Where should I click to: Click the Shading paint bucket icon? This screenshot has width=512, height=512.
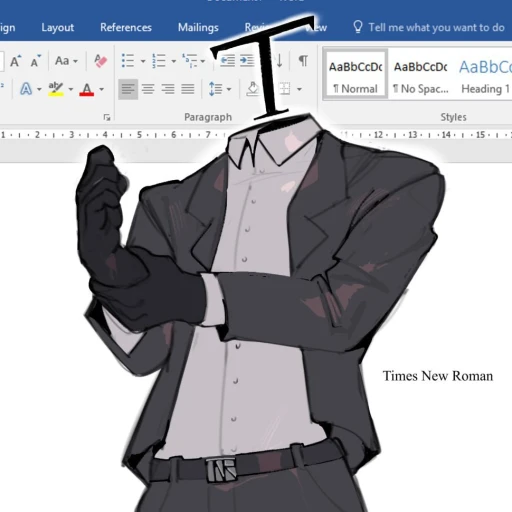(x=253, y=89)
